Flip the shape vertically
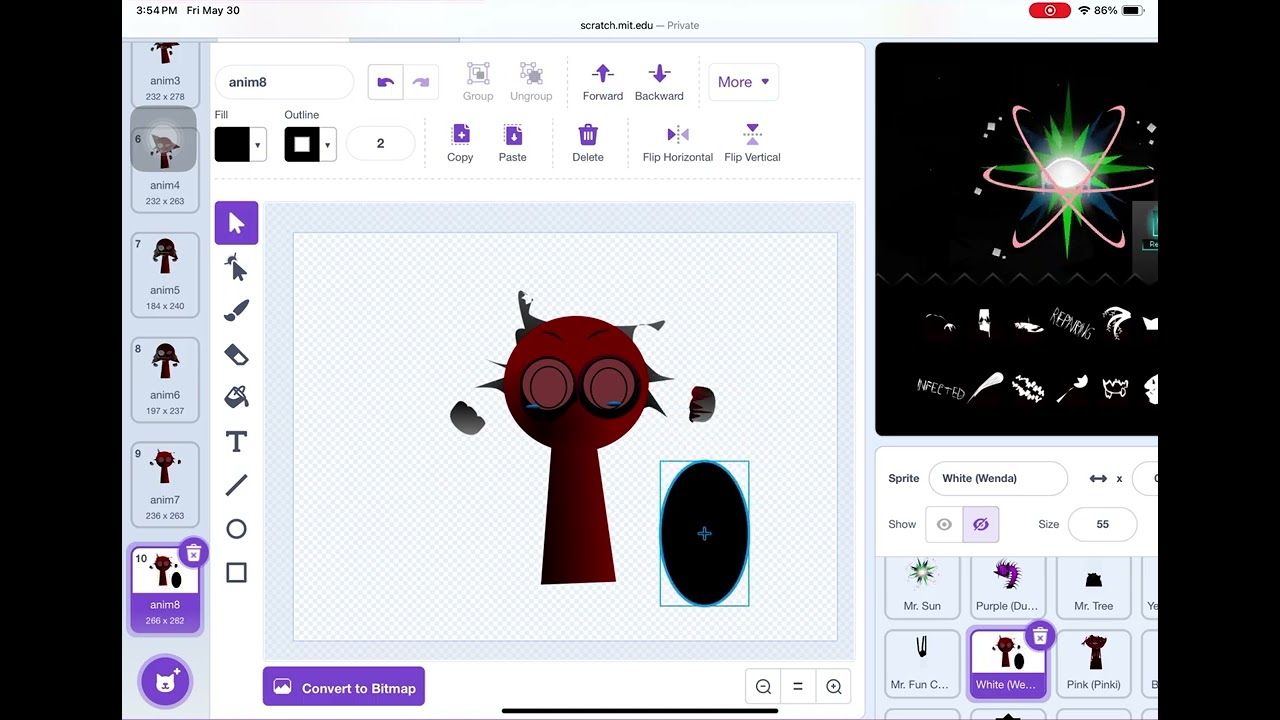1280x720 pixels. (753, 143)
